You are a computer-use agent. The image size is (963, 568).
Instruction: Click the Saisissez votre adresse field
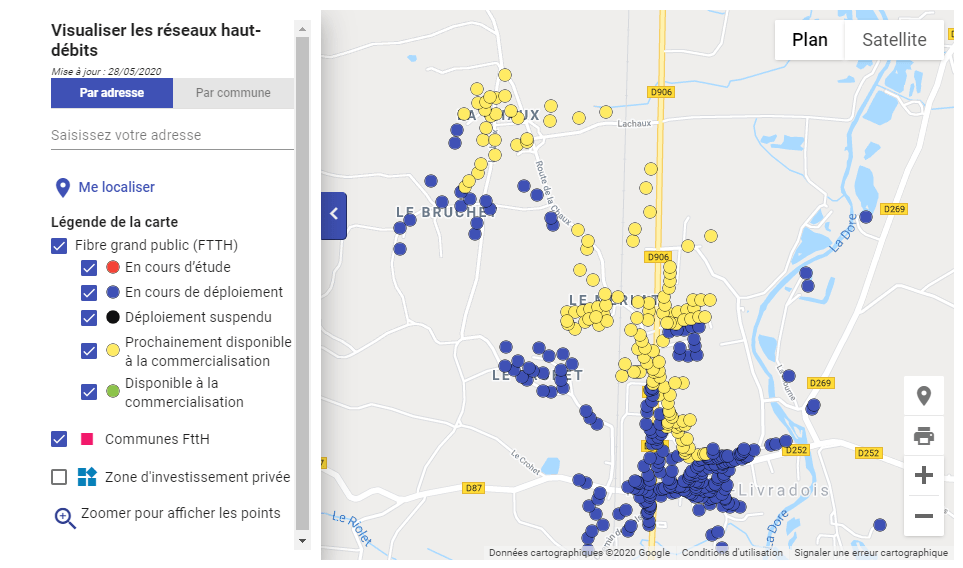172,135
